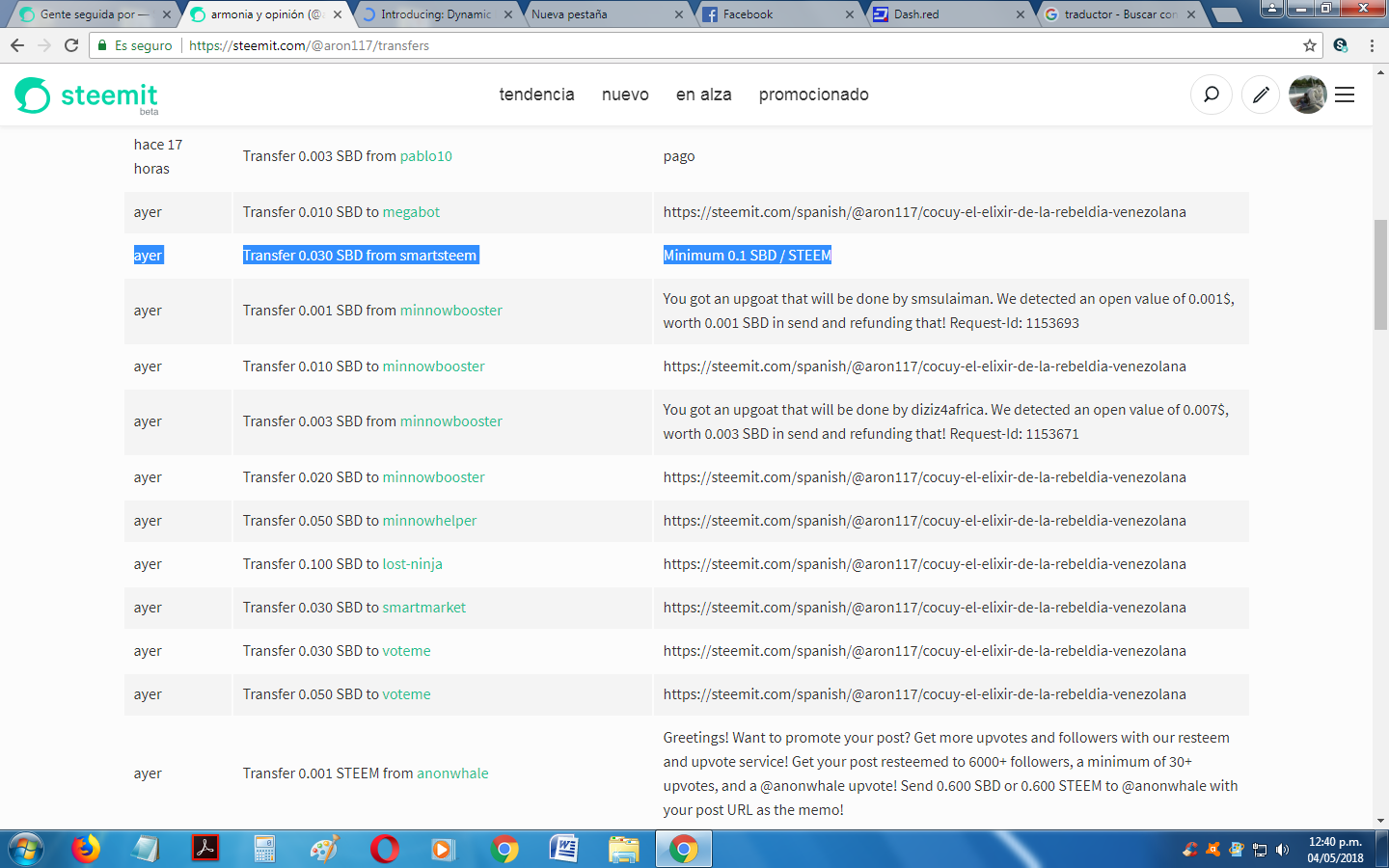Click the memo URL in the megabot row

point(925,212)
